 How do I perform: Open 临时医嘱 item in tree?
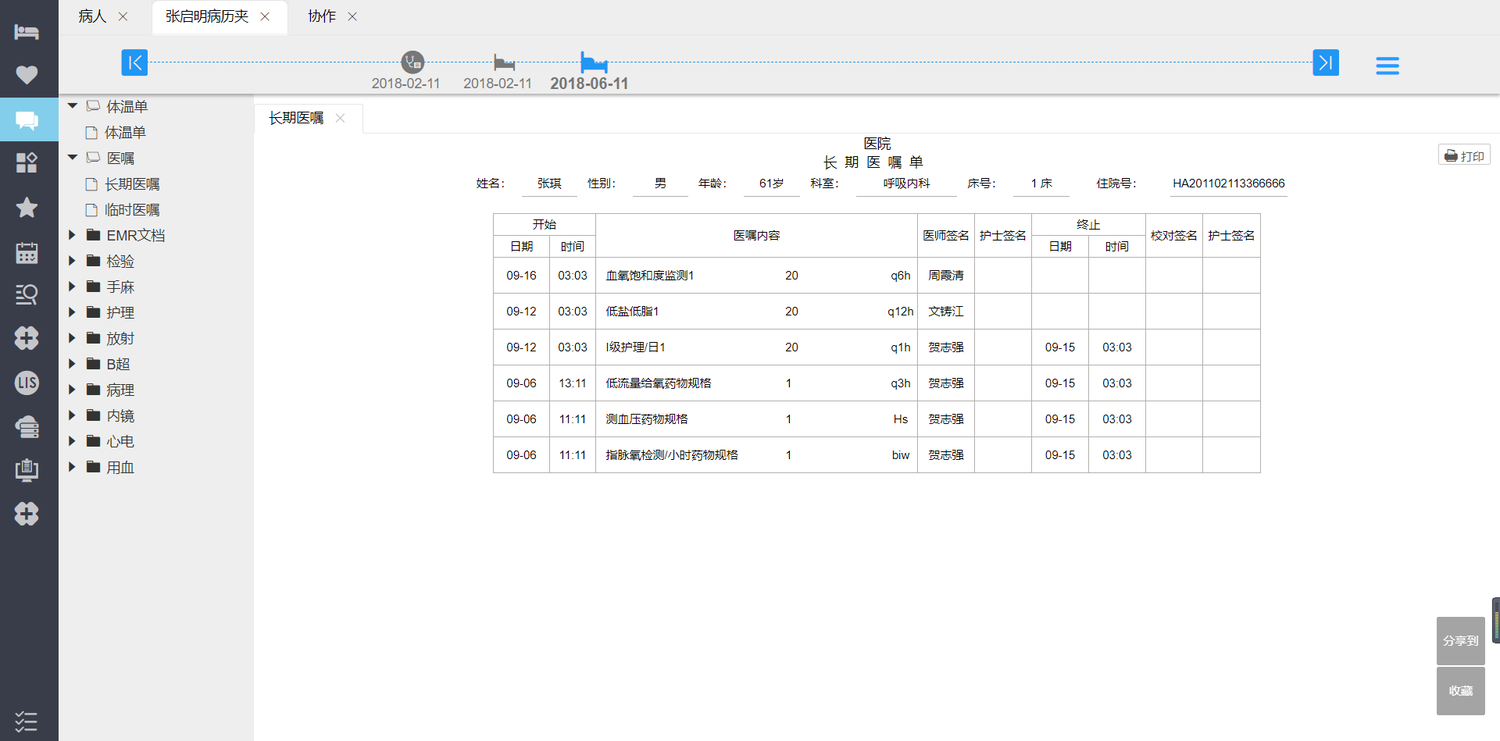pos(132,210)
